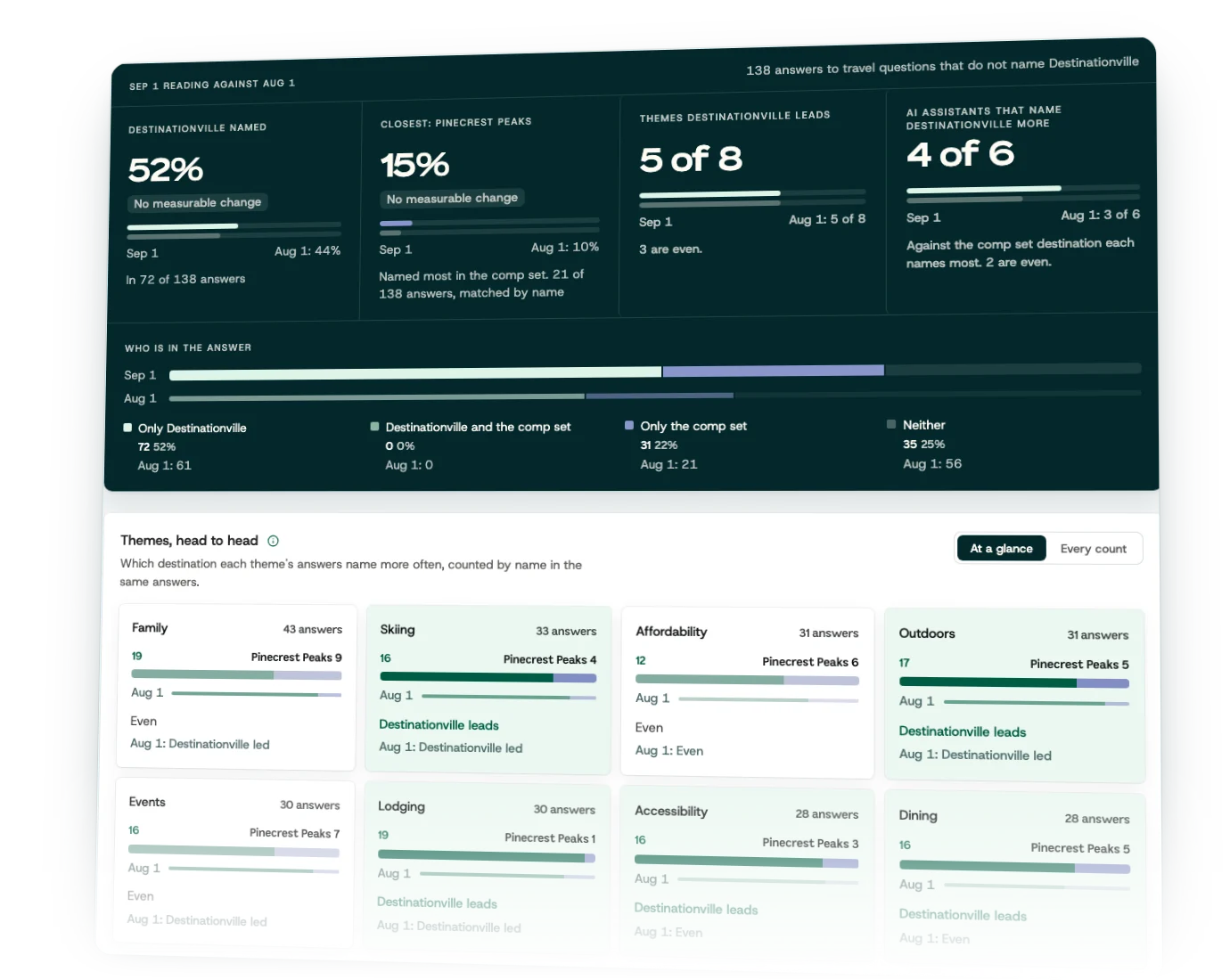Click the "Themes, head to head" heading
This screenshot has width=1230, height=980.
point(189,541)
